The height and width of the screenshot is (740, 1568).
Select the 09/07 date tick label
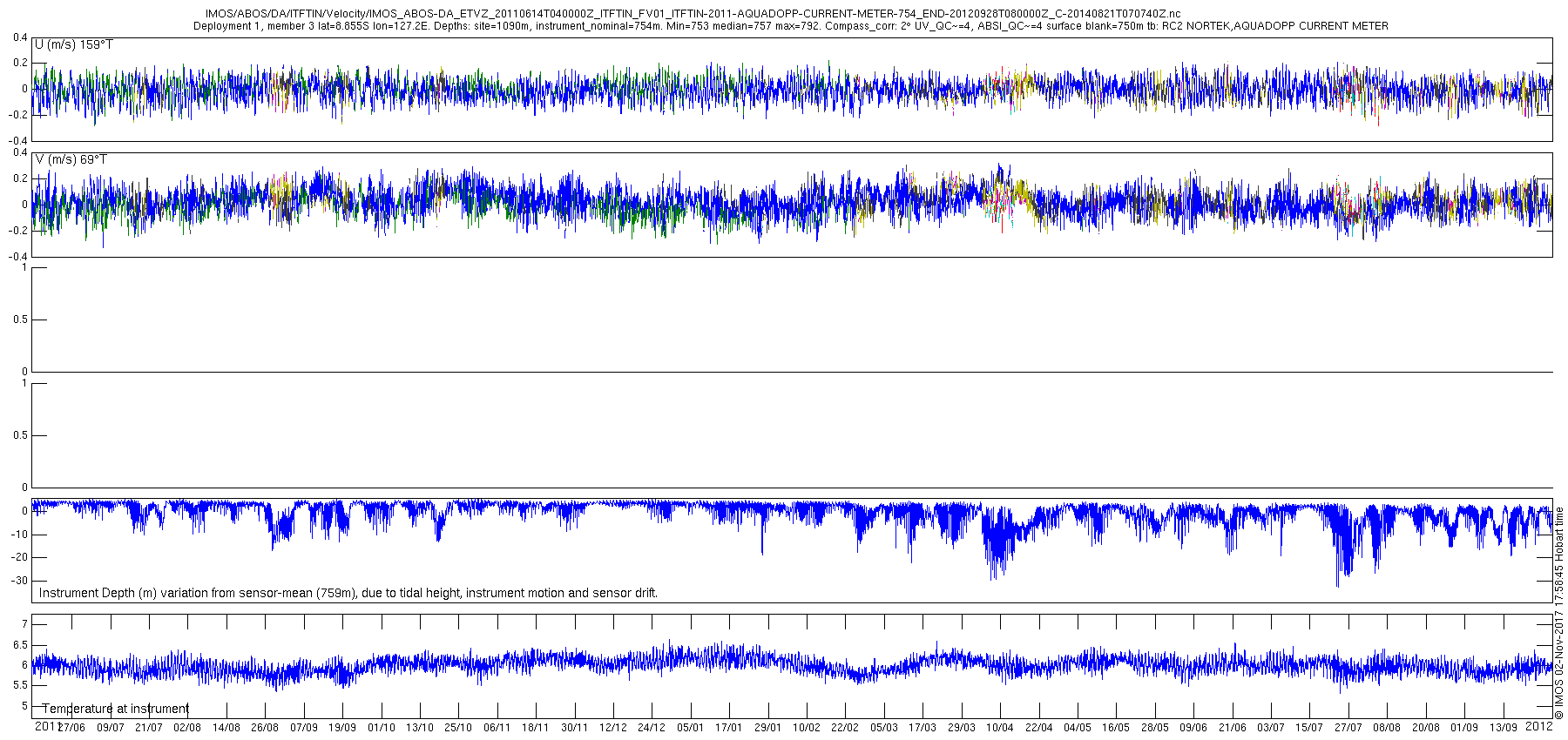point(111,728)
